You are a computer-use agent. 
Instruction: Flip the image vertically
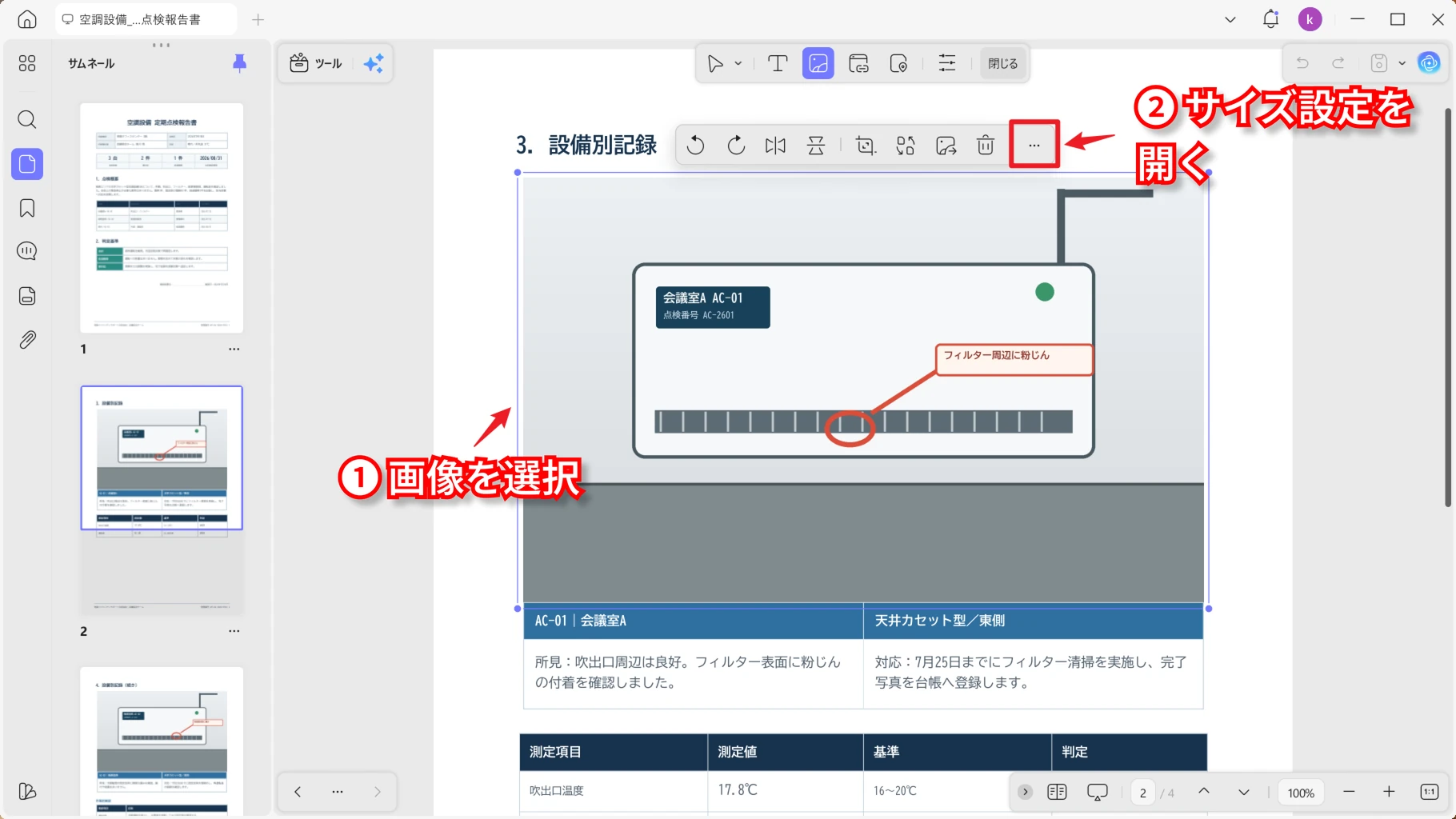[x=816, y=146]
